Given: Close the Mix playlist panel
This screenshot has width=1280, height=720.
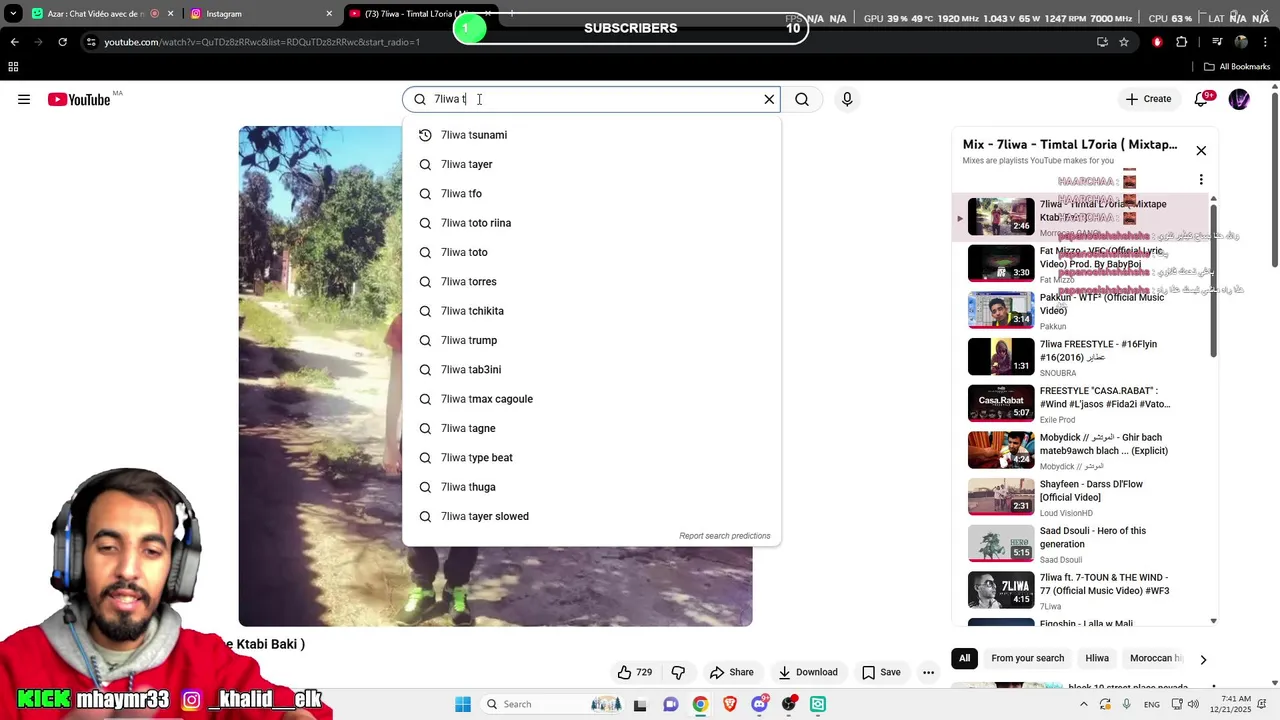Looking at the screenshot, I should point(1201,151).
